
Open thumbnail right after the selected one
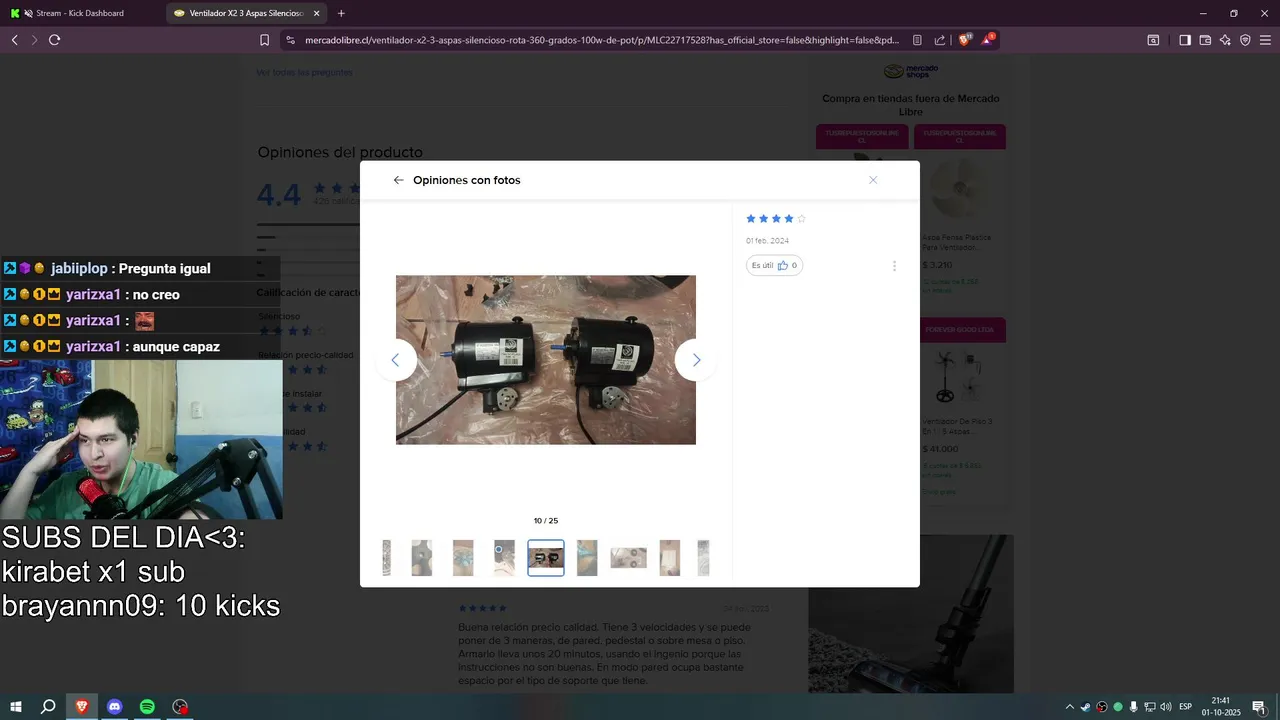(587, 558)
